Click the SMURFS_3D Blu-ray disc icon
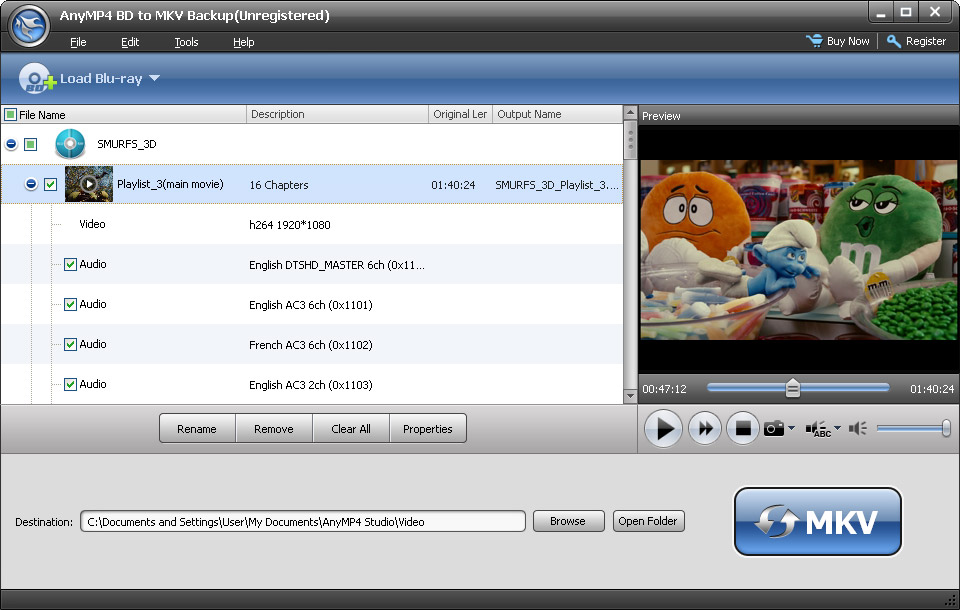 point(70,144)
